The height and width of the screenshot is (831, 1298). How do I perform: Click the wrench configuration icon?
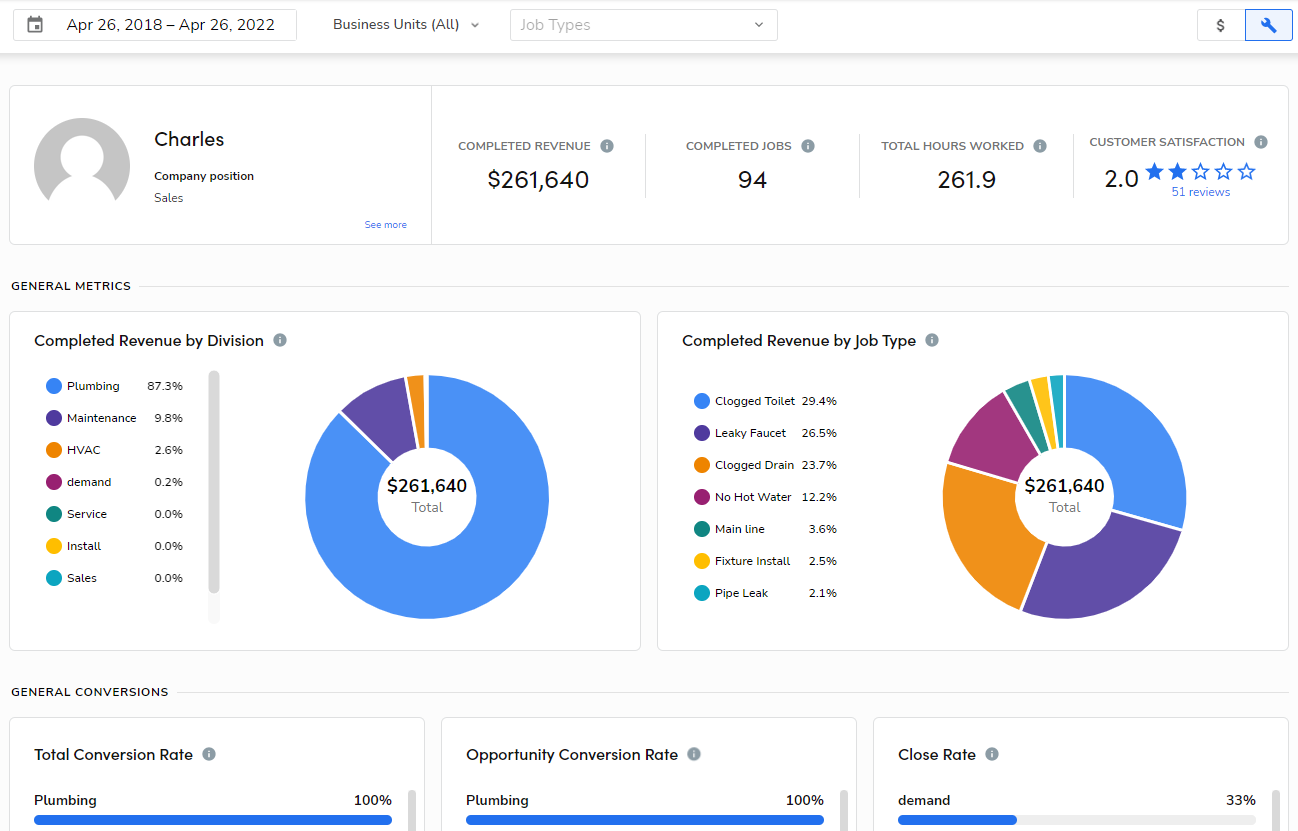pos(1268,24)
